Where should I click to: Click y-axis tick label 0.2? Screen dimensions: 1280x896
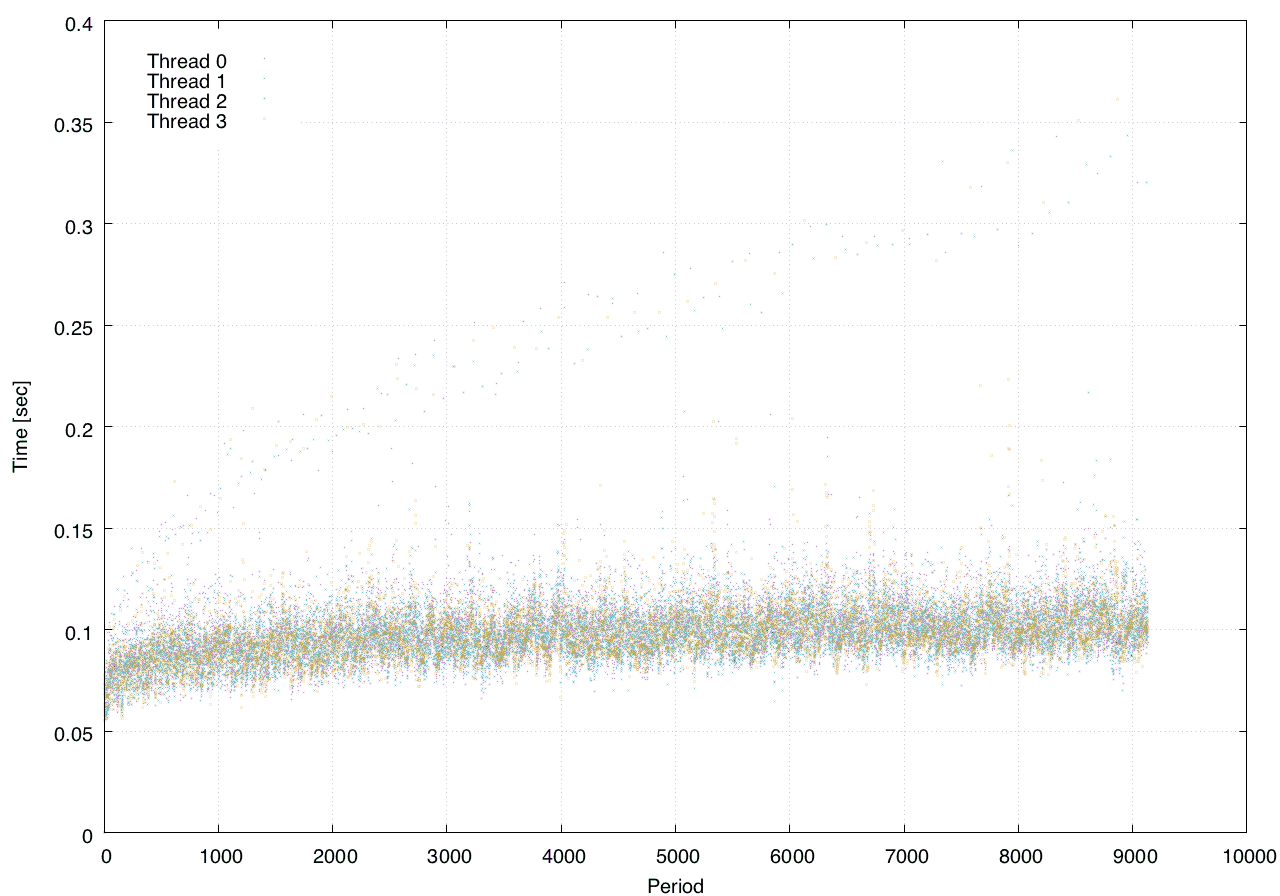[x=80, y=428]
